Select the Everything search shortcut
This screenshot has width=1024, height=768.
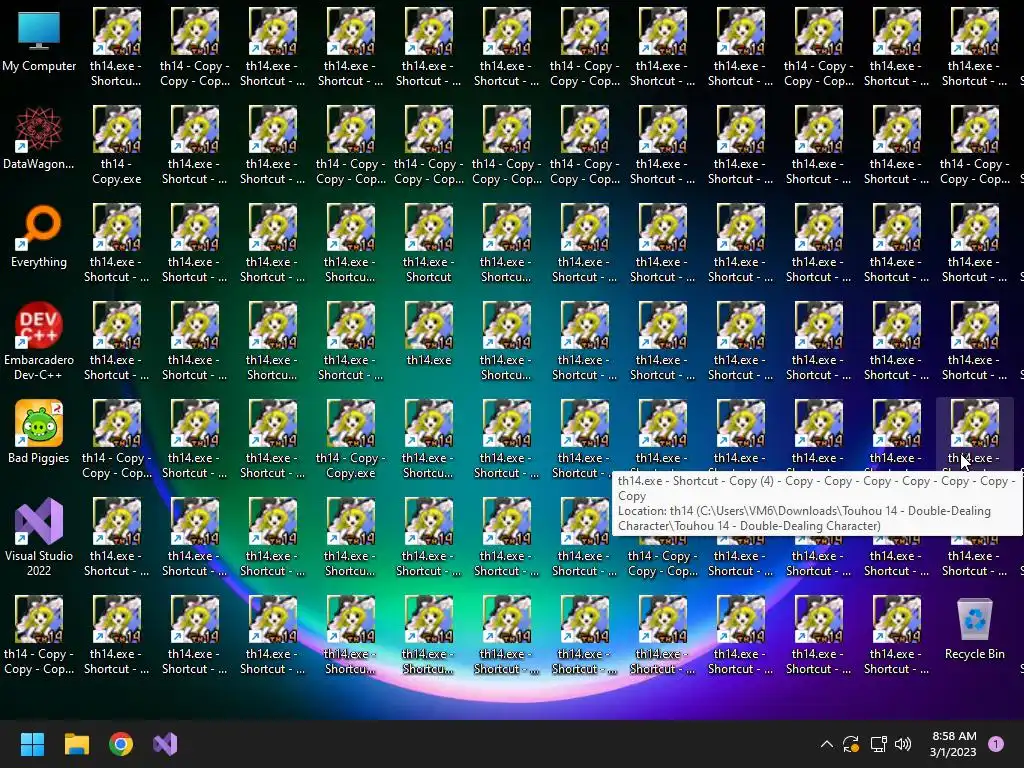tap(39, 237)
